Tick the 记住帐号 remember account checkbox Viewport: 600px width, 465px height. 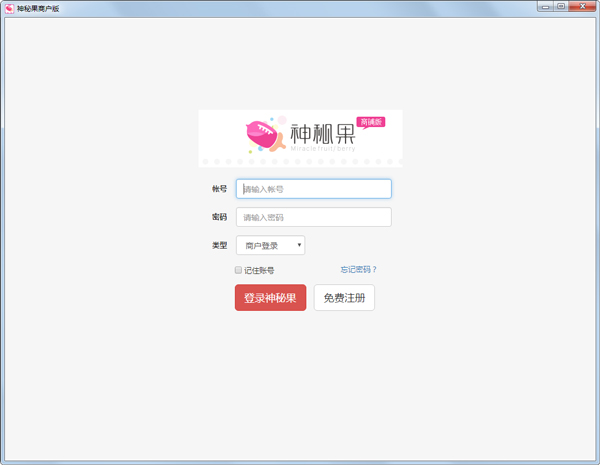238,270
